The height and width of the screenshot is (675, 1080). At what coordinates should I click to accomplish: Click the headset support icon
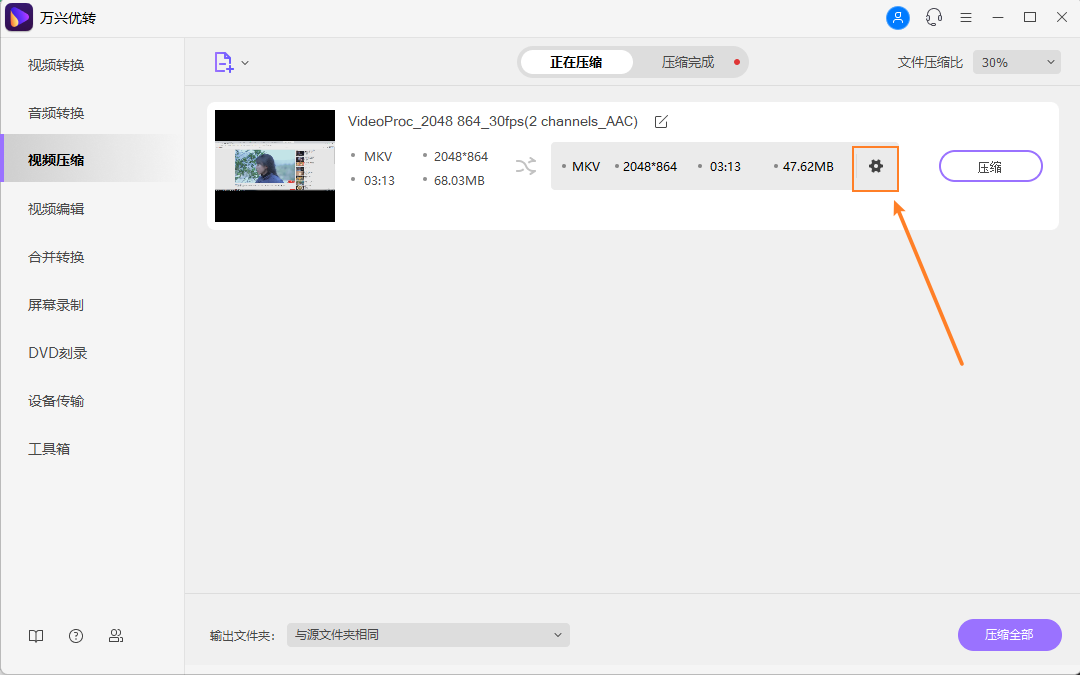(933, 17)
